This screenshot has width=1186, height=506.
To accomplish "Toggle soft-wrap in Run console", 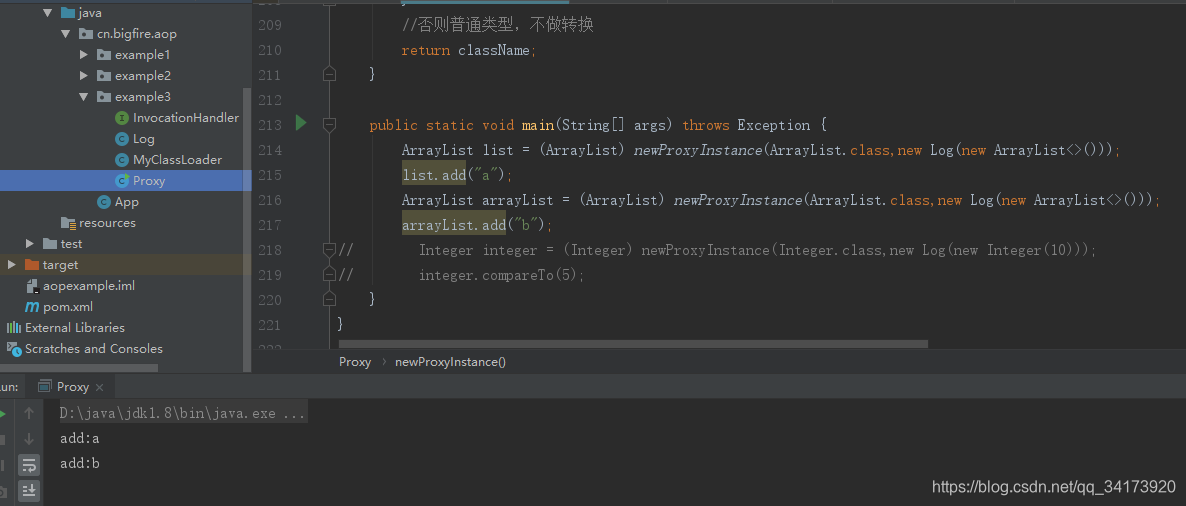I will pos(29,464).
